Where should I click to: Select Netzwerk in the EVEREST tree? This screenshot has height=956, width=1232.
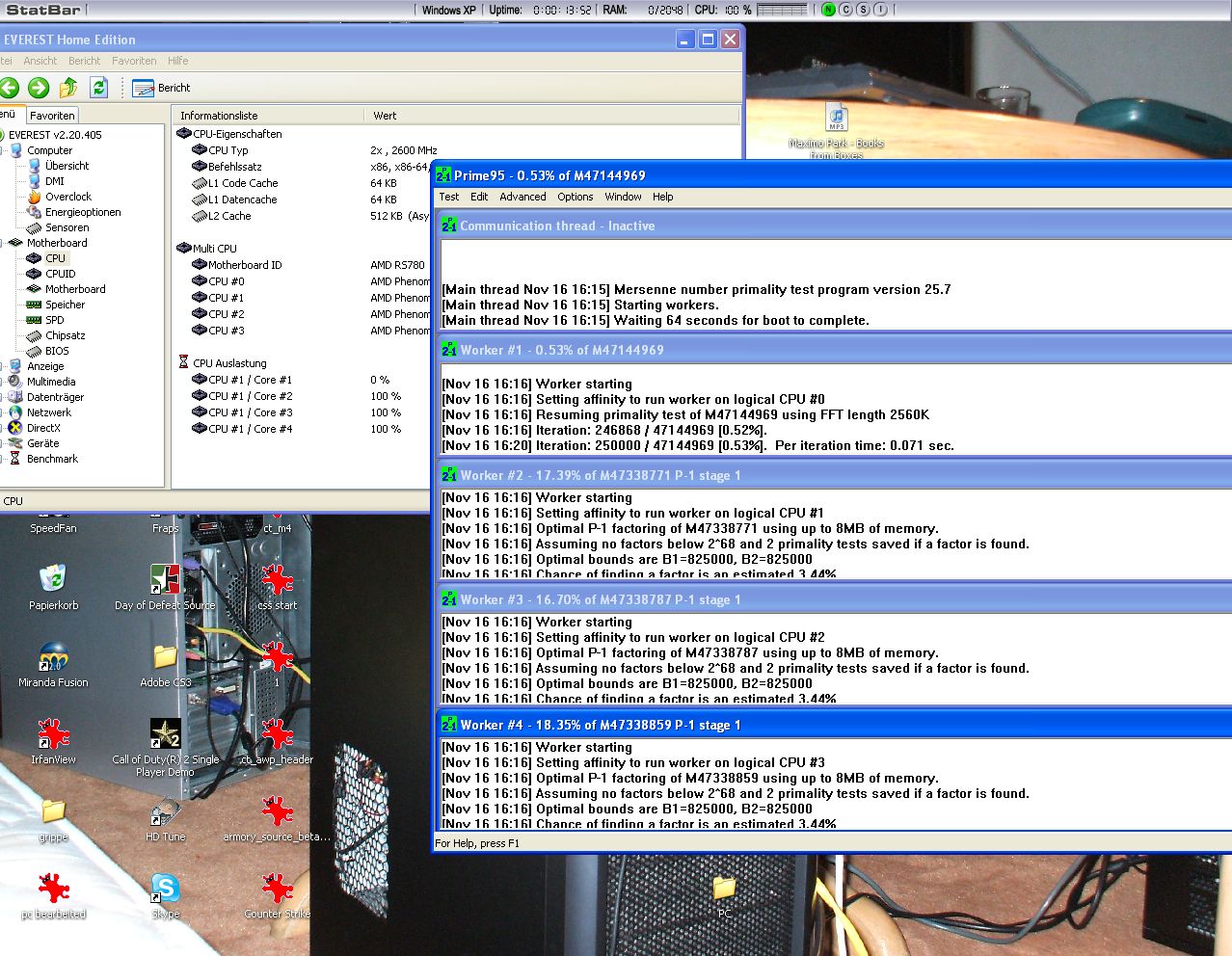point(48,412)
